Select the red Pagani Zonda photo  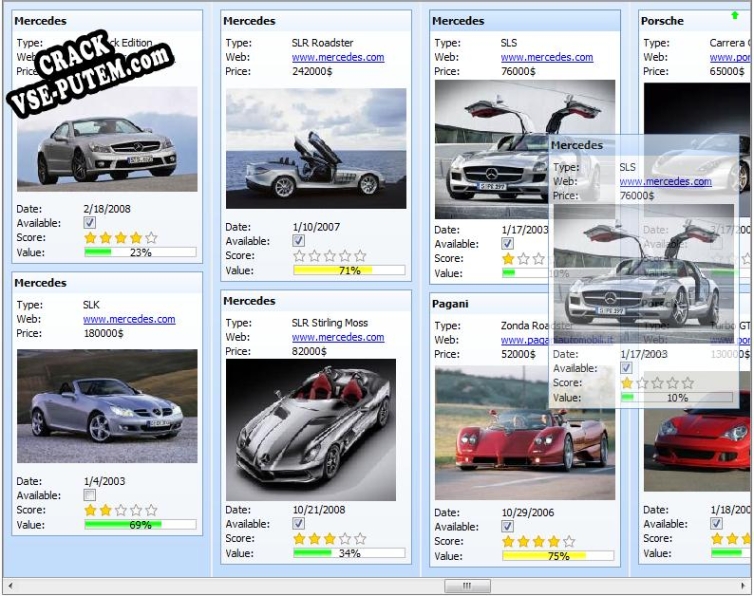click(525, 432)
